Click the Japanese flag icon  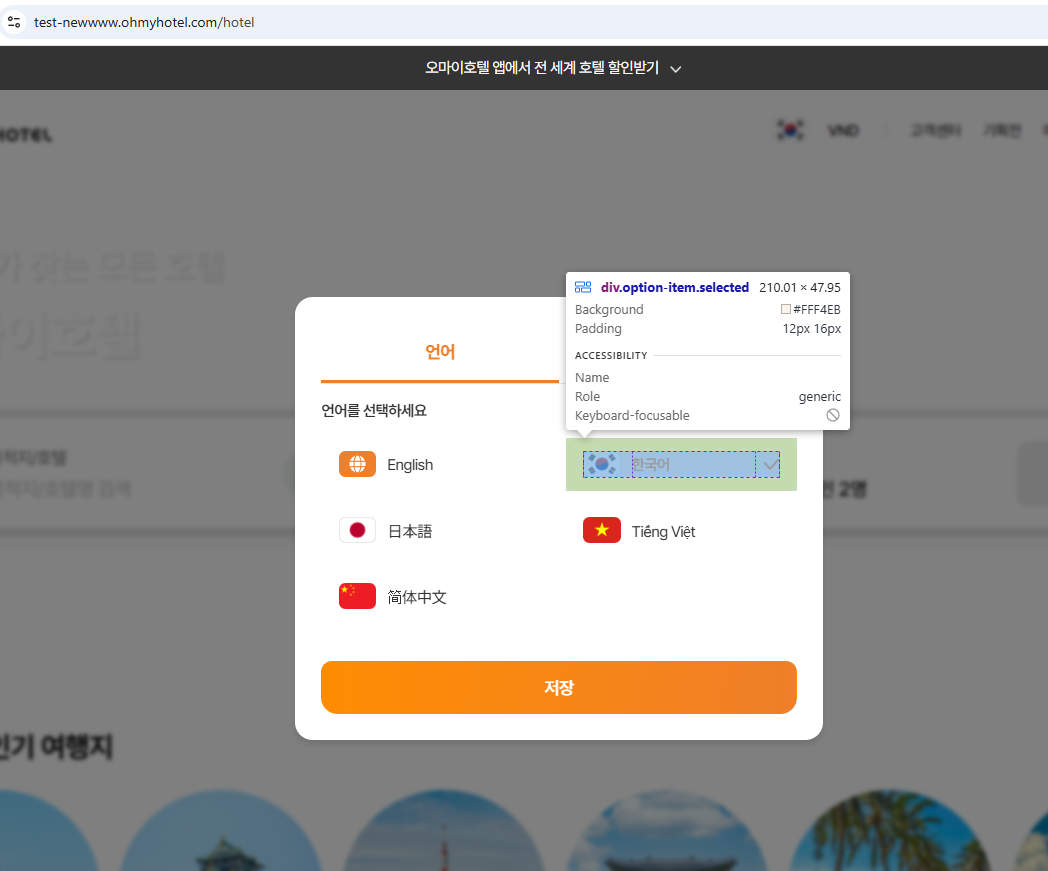358,530
